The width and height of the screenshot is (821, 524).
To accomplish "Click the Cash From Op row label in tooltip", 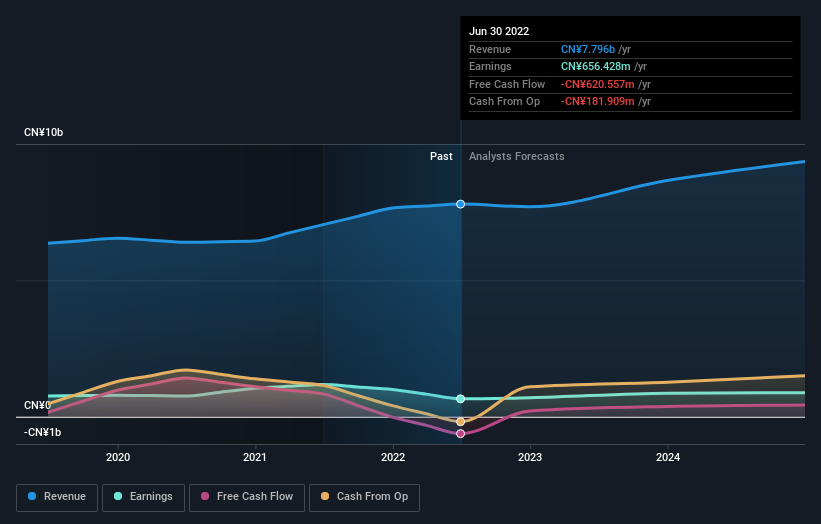I will (x=504, y=102).
